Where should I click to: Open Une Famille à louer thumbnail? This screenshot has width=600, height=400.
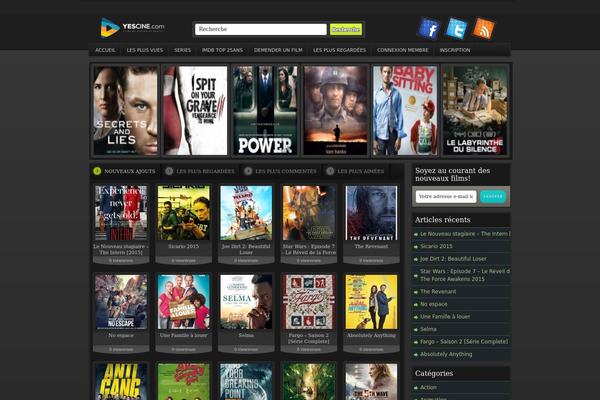coord(184,302)
